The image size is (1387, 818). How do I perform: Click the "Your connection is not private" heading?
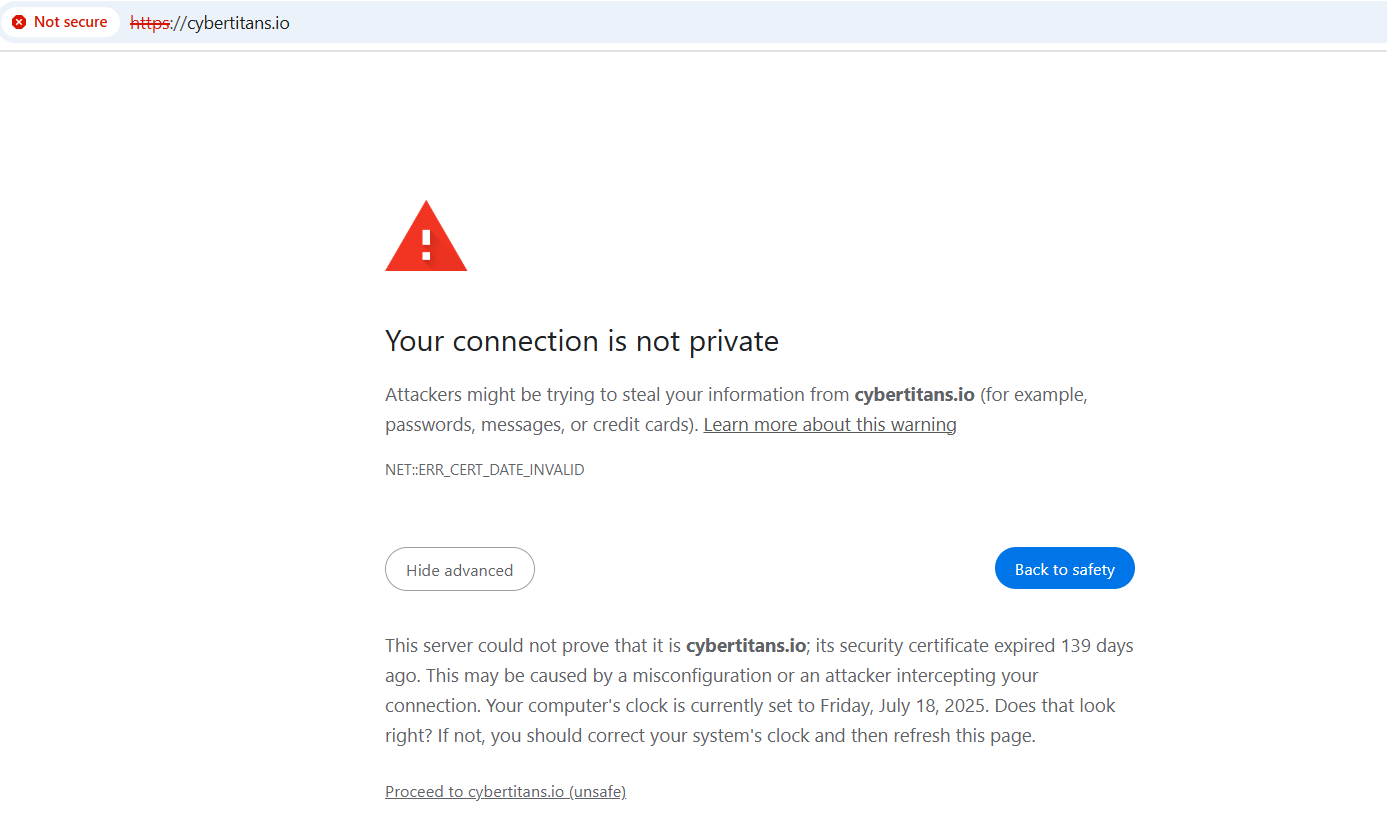tap(582, 341)
